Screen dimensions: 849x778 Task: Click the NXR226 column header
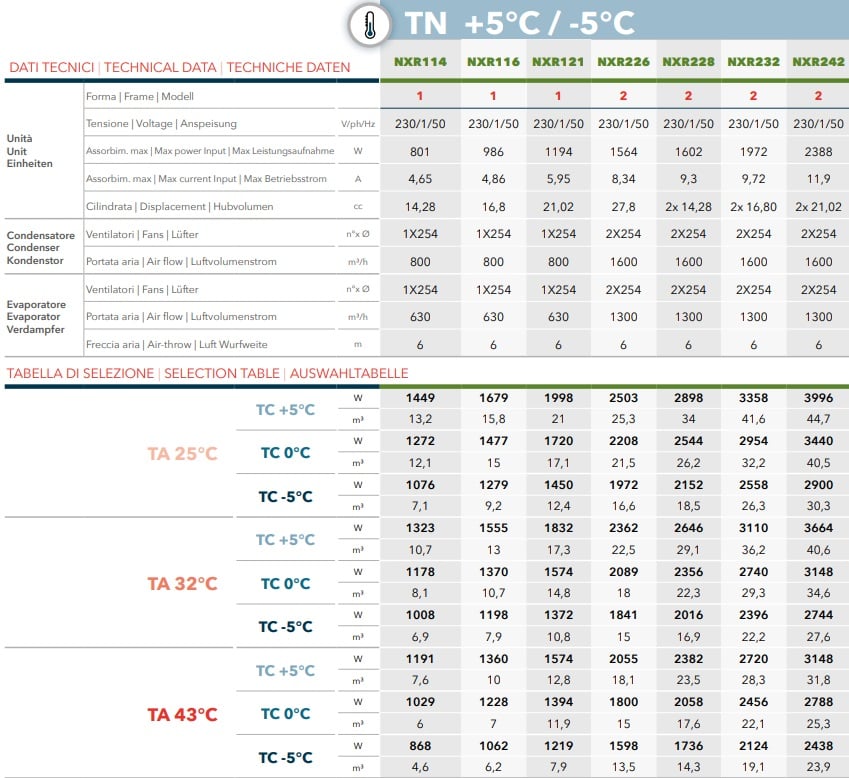pyautogui.click(x=623, y=62)
